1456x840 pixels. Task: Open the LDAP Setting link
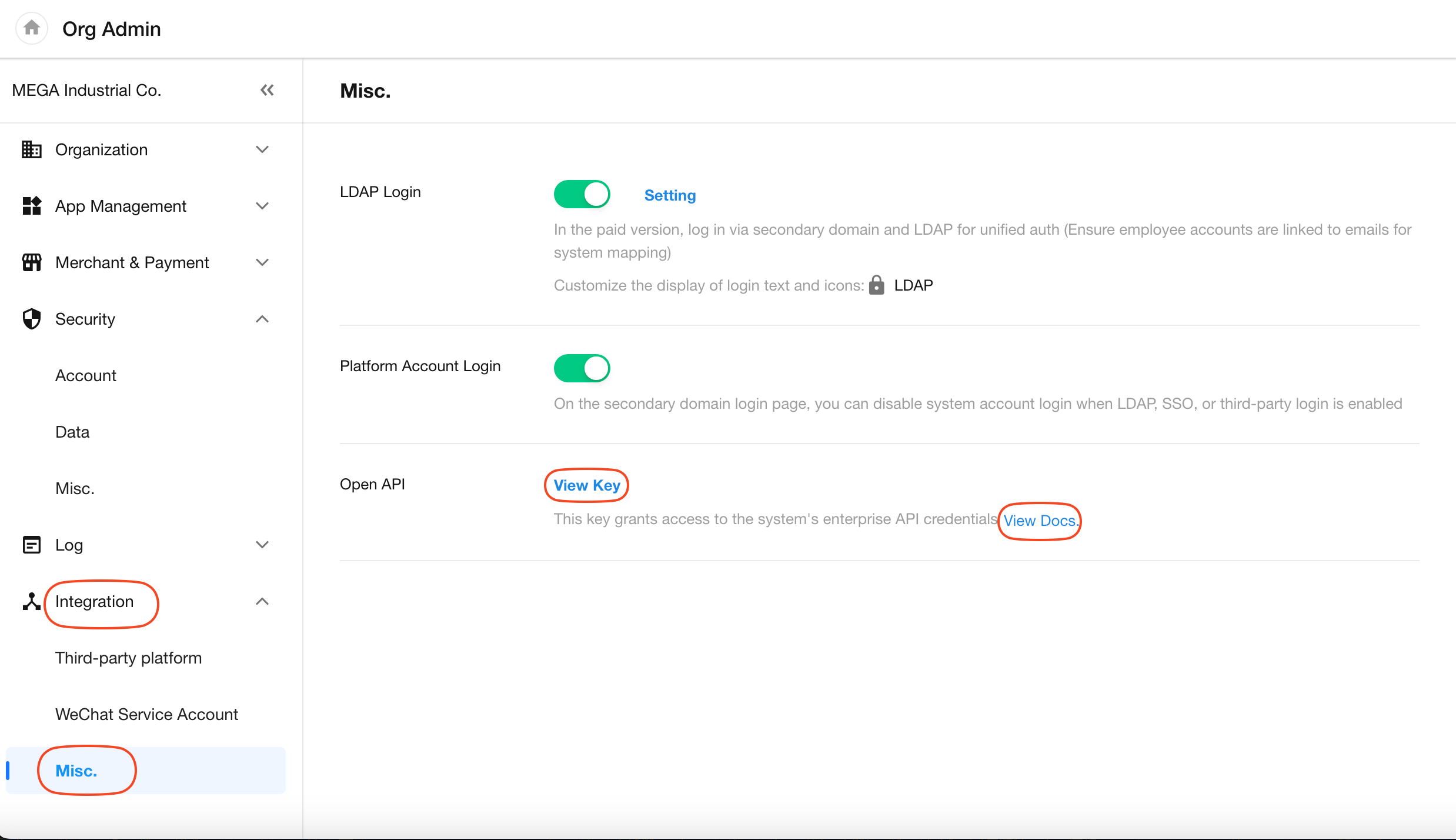670,195
